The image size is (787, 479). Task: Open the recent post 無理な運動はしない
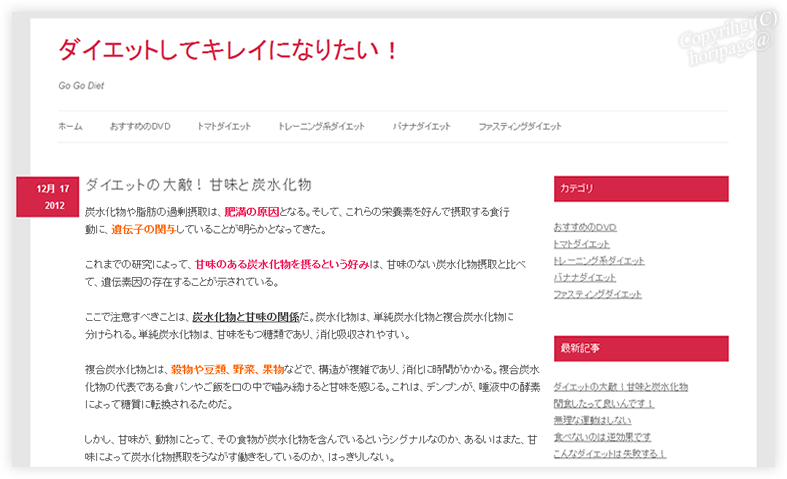pos(590,420)
